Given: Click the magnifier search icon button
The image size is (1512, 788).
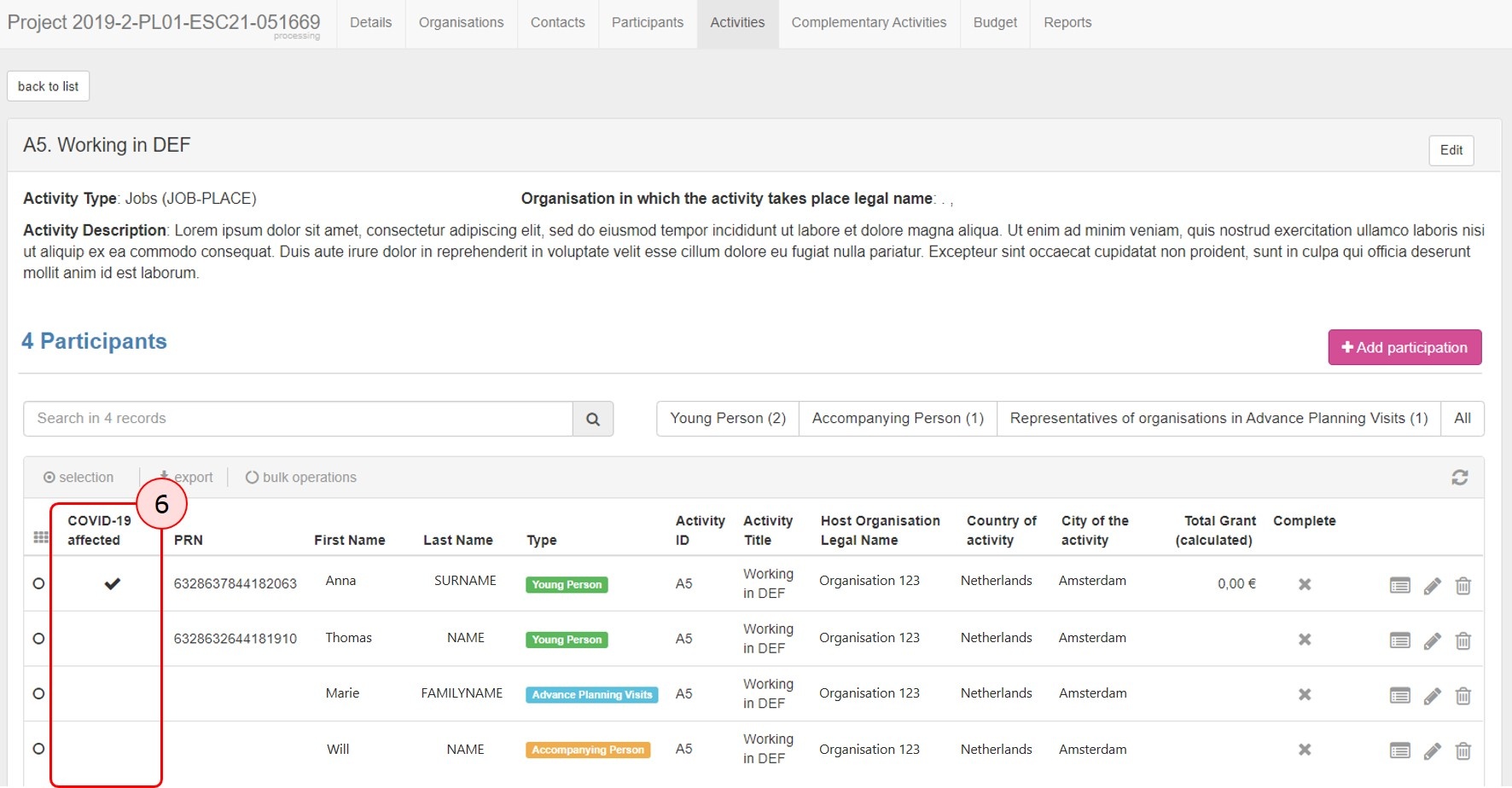Looking at the screenshot, I should 593,419.
